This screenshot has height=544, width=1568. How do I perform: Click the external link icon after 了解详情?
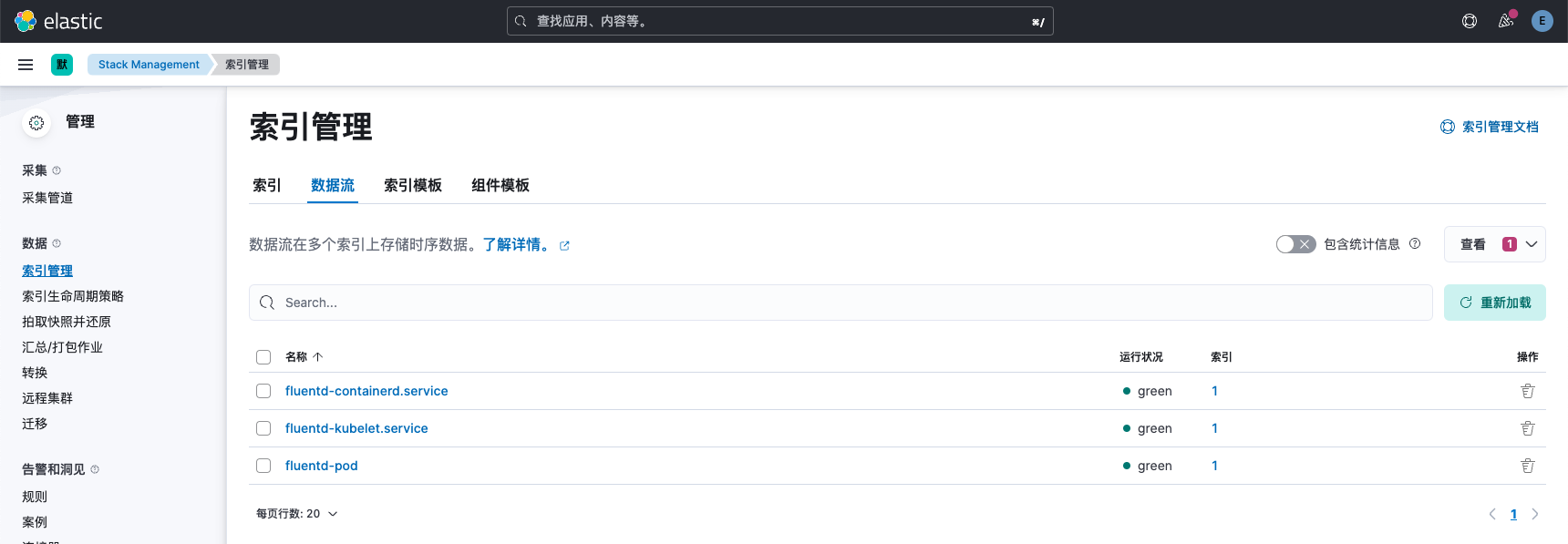564,246
